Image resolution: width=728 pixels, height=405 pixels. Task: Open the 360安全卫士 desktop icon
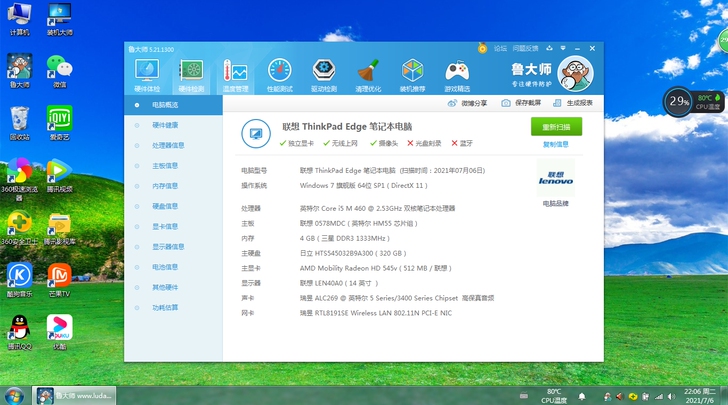tap(20, 228)
